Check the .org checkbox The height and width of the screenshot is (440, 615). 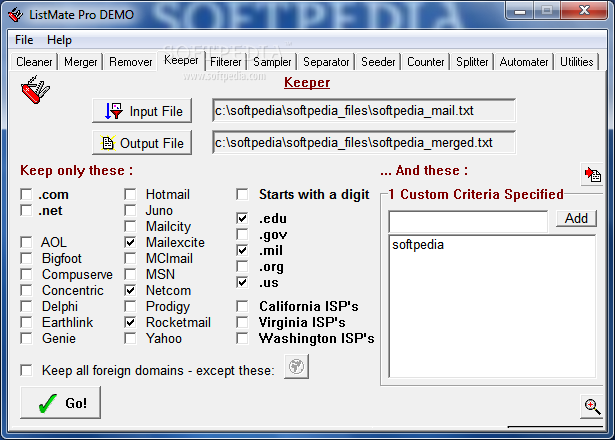(x=242, y=267)
